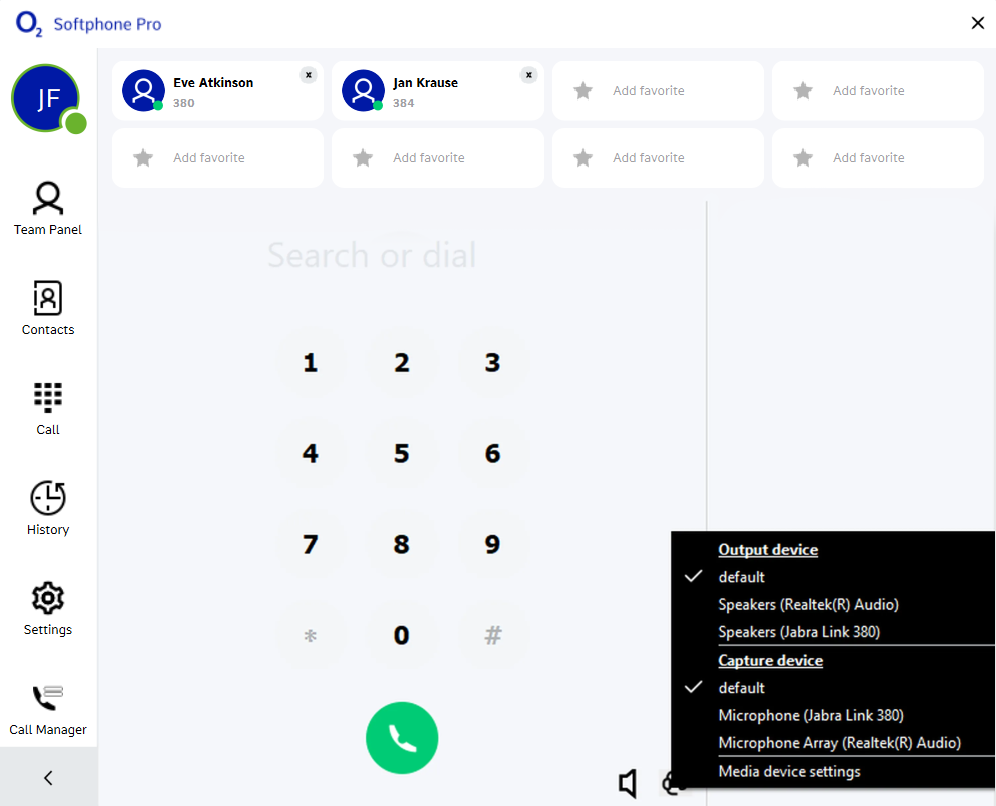996x806 pixels.
Task: Open call History
Action: coord(48,509)
